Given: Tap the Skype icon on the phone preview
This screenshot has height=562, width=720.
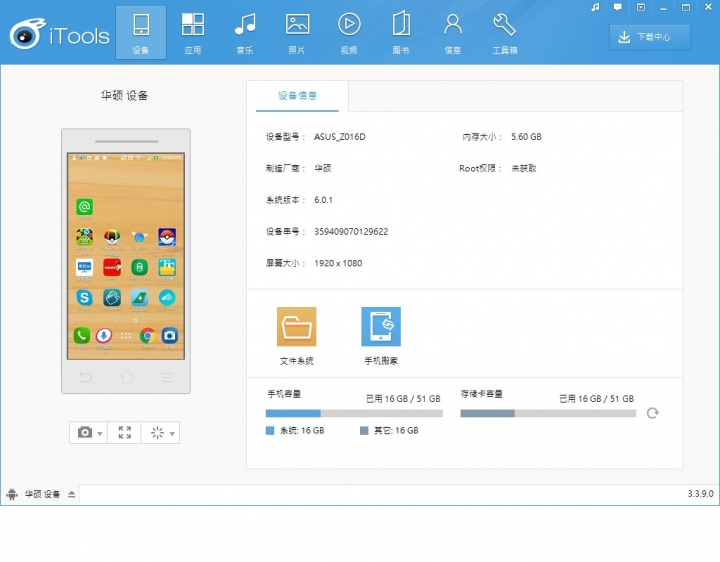Looking at the screenshot, I should tap(84, 298).
